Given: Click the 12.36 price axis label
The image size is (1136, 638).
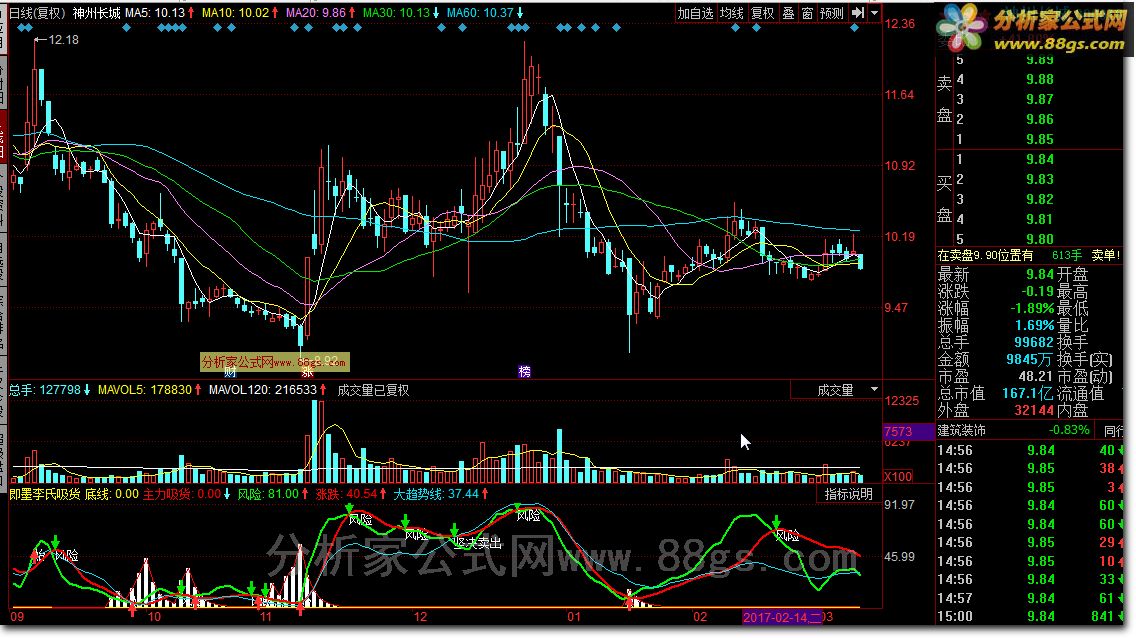Looking at the screenshot, I should [899, 24].
